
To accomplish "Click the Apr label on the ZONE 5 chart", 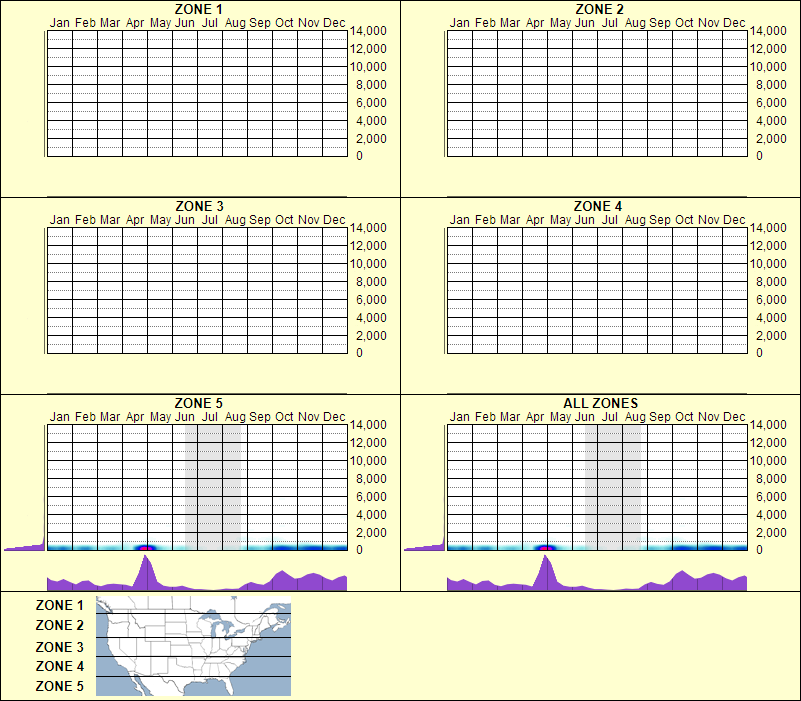I will click(136, 417).
